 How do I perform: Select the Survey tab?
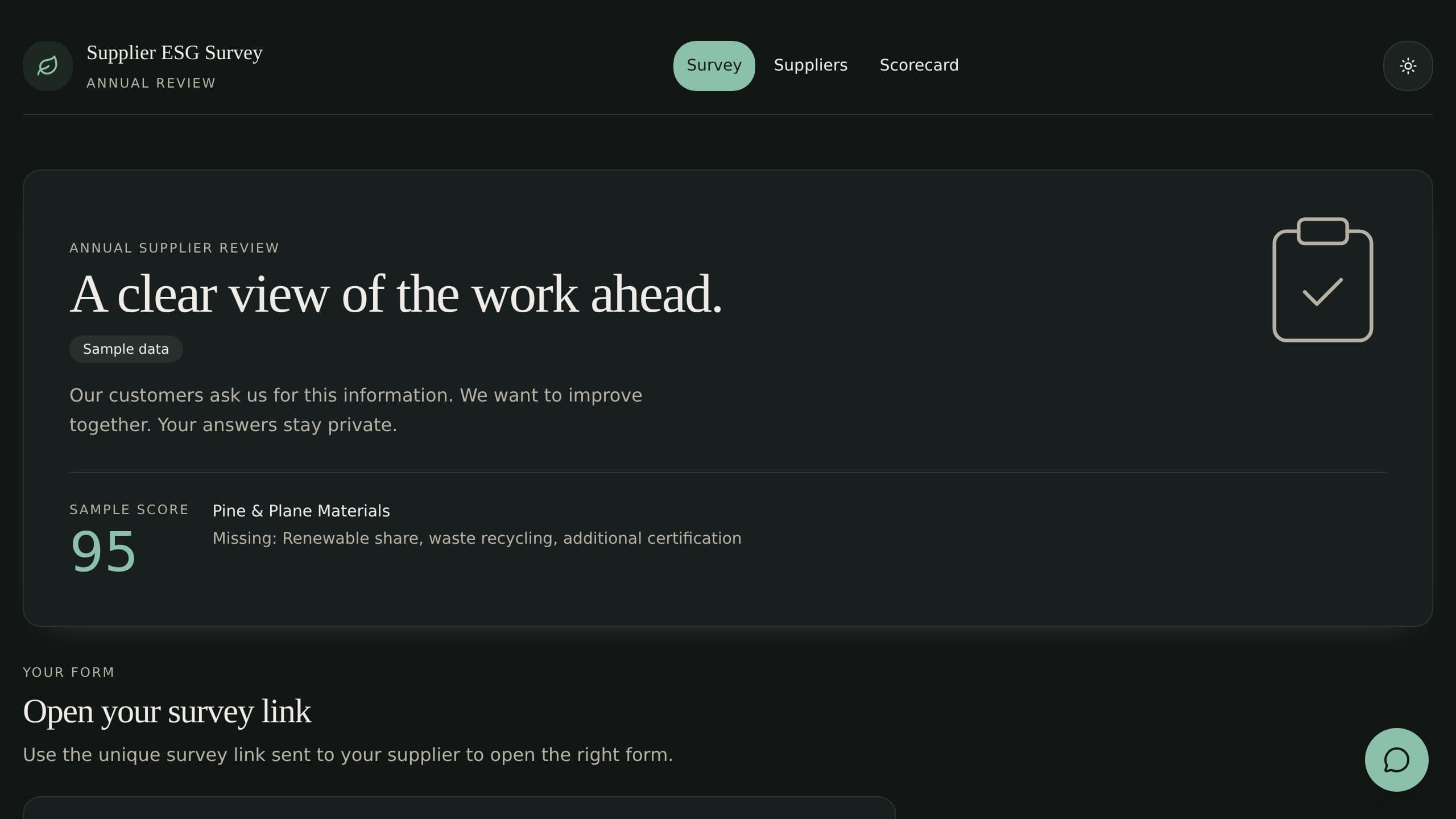point(714,66)
